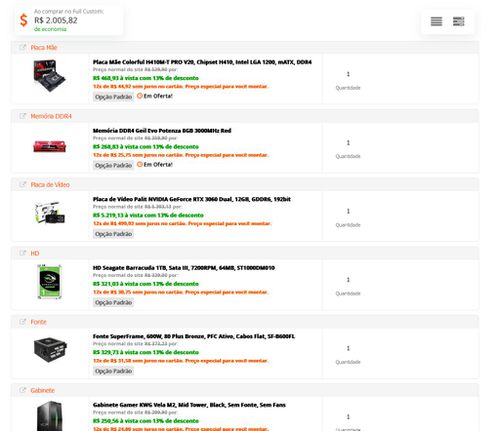
Task: Click the Gabinete Gamer KWG Vela M2 title
Action: (x=189, y=405)
